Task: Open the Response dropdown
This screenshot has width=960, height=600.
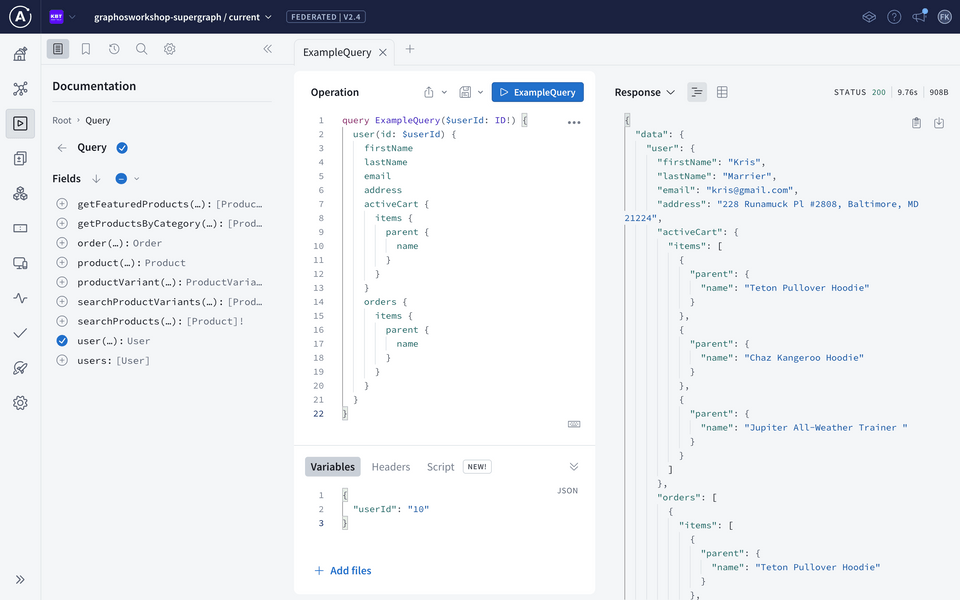Action: (645, 92)
